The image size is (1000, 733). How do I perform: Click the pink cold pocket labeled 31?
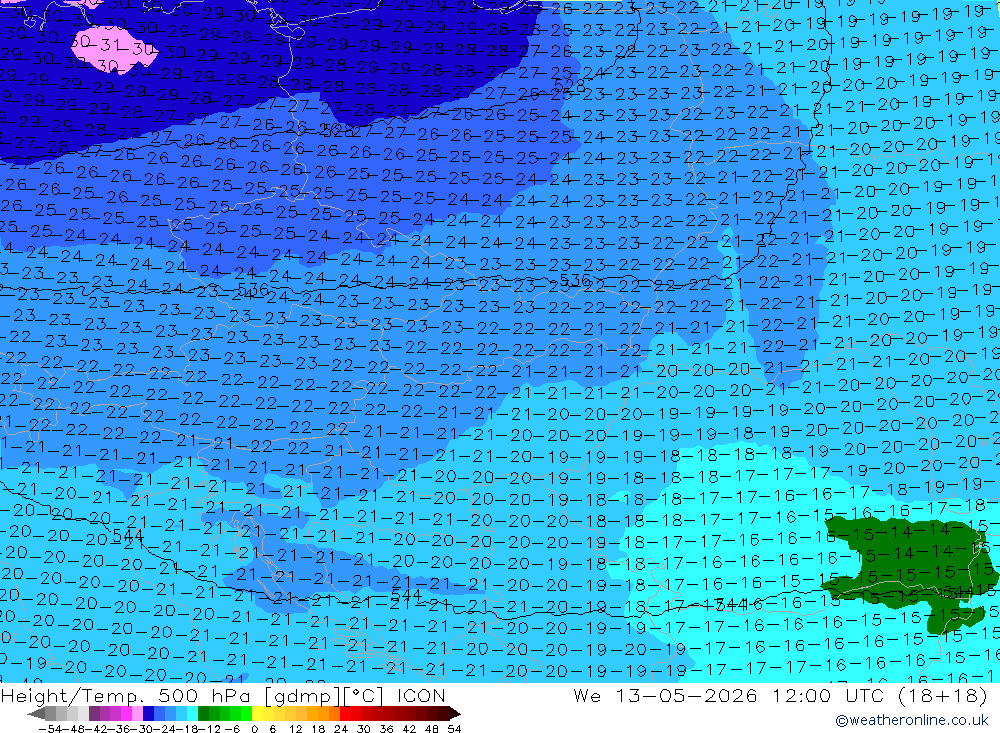pyautogui.click(x=105, y=50)
